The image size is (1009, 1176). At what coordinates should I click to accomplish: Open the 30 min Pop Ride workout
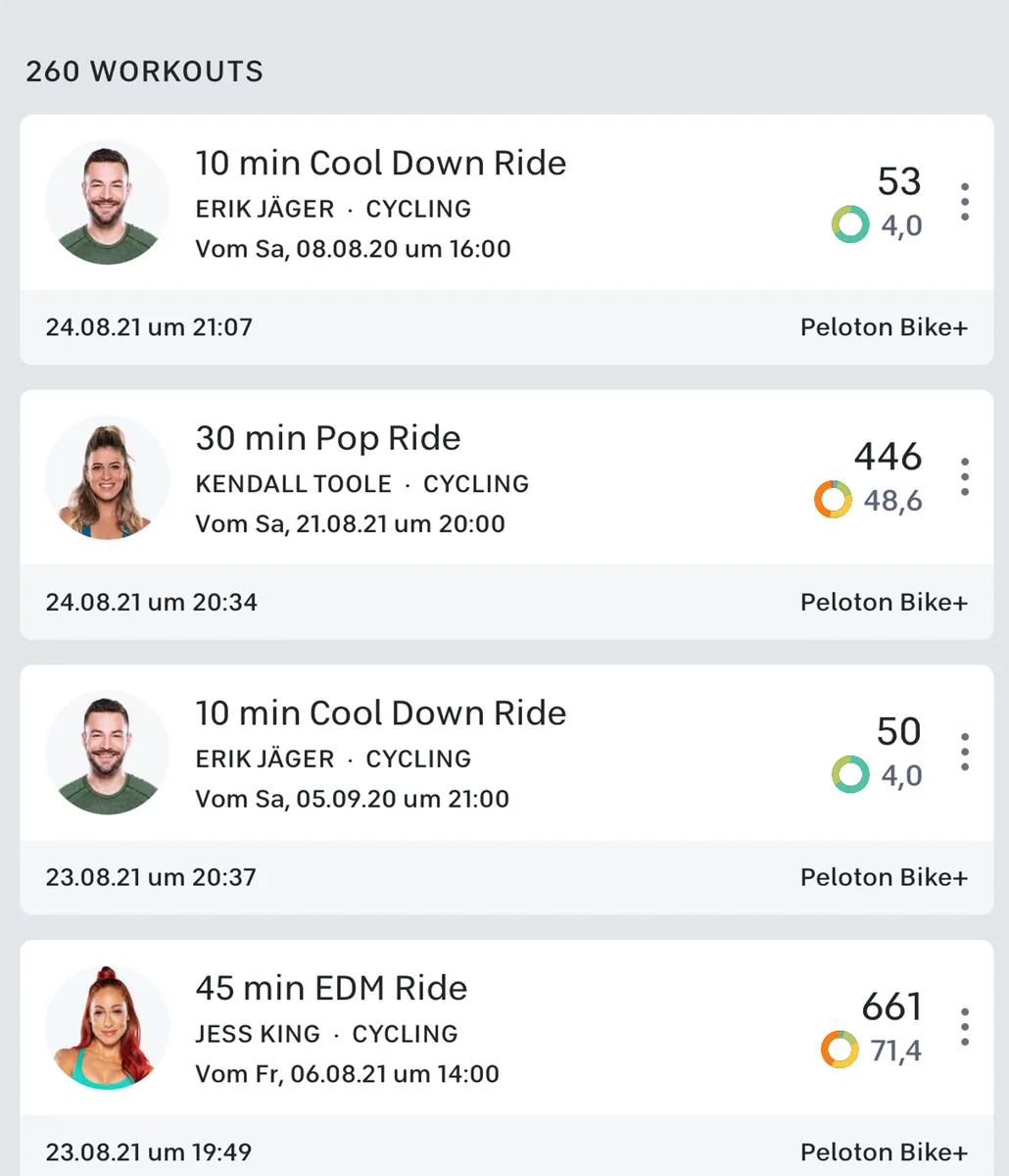(x=328, y=438)
